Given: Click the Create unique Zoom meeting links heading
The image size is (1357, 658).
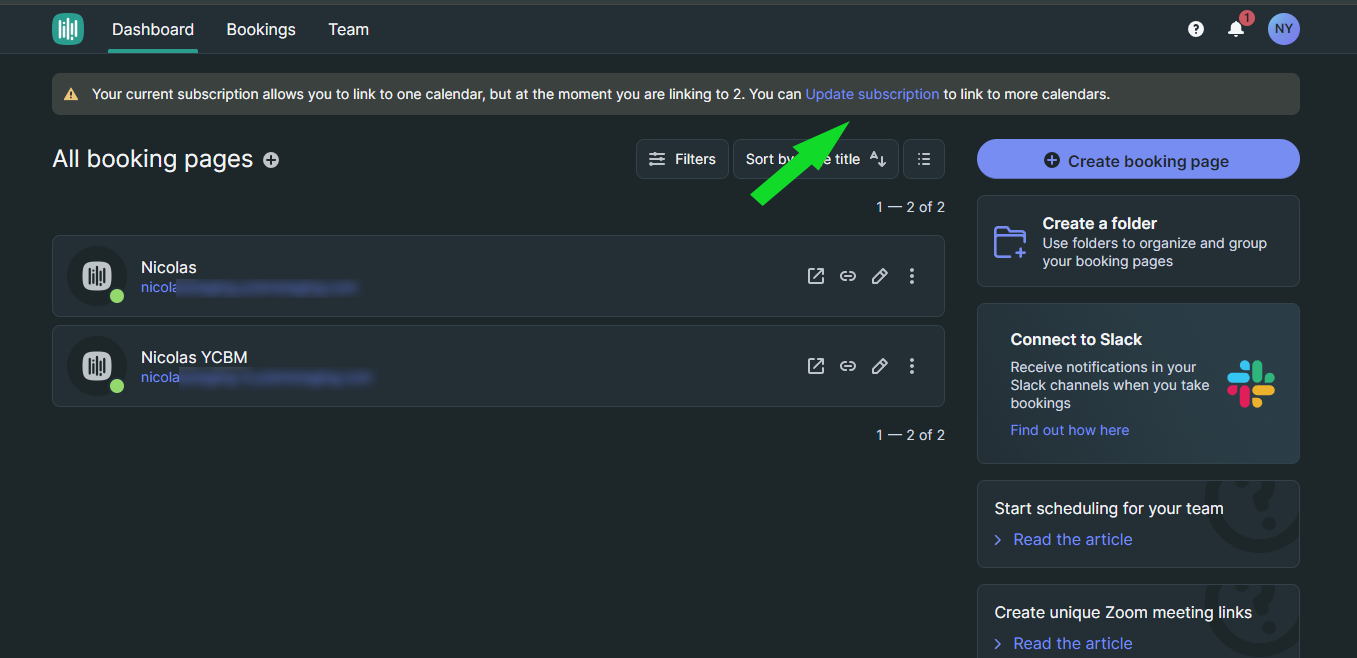Looking at the screenshot, I should [1123, 612].
